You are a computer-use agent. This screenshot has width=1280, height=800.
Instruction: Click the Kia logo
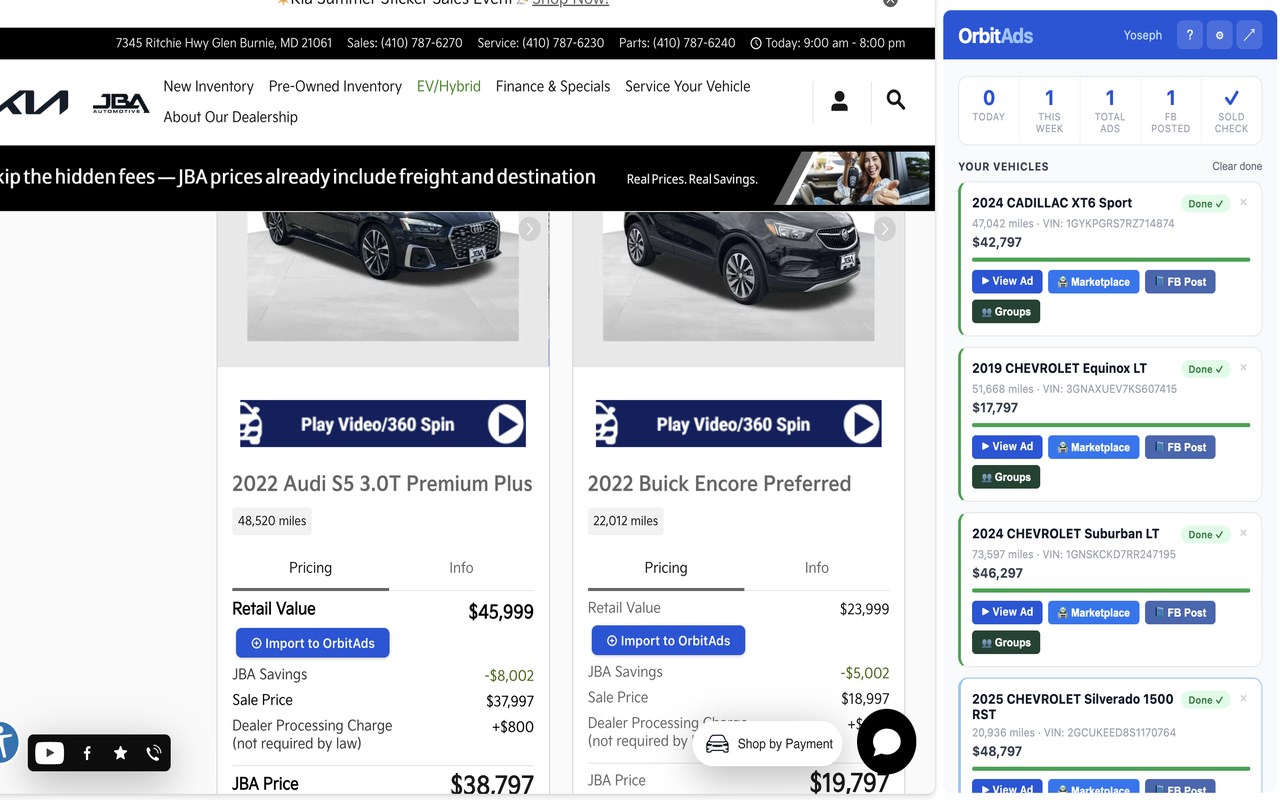(x=34, y=102)
